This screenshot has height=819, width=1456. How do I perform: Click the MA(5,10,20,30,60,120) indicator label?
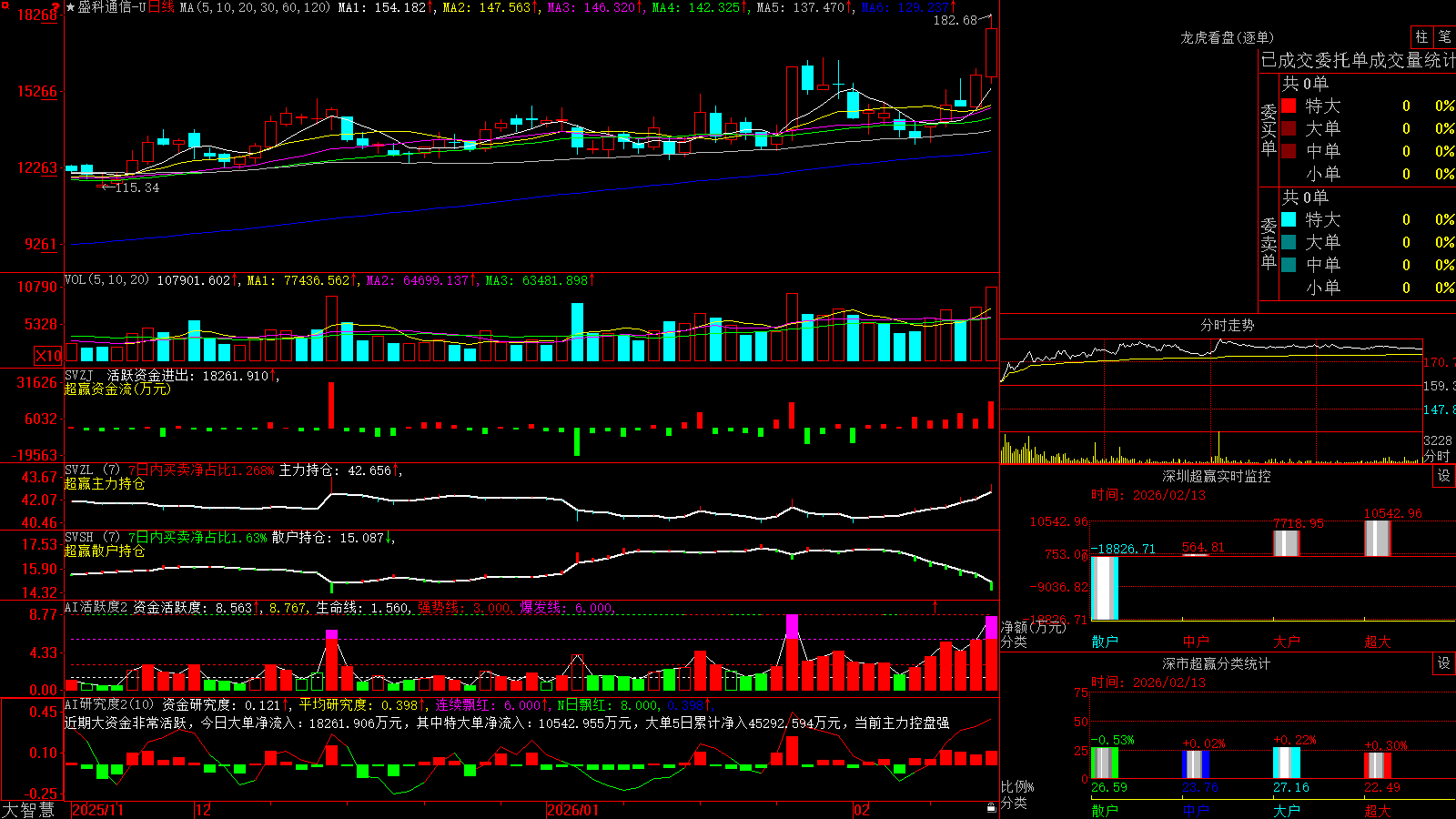[255, 7]
